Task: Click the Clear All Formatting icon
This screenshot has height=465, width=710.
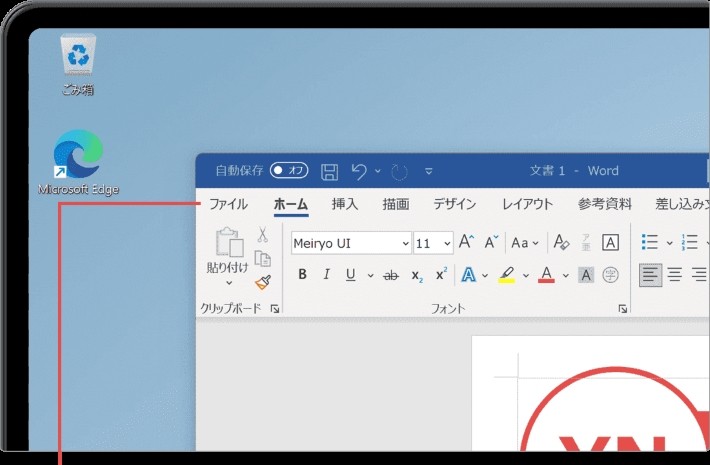Action: 561,242
